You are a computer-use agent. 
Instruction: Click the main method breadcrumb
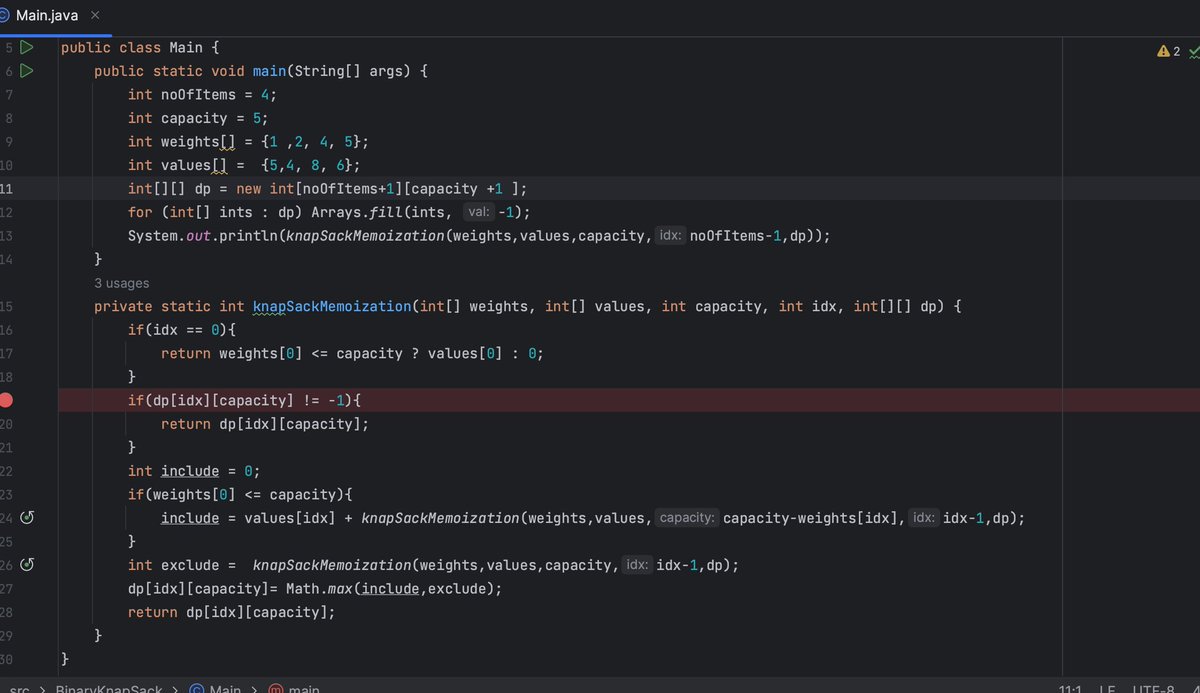(x=295, y=688)
